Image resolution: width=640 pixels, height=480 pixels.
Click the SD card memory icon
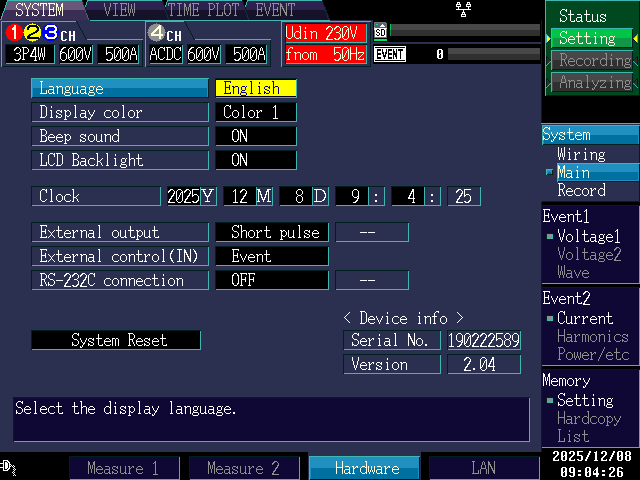coord(380,32)
